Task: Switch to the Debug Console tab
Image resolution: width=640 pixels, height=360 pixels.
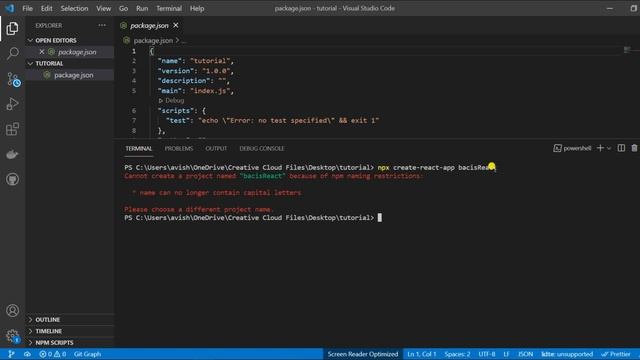Action: [262, 149]
